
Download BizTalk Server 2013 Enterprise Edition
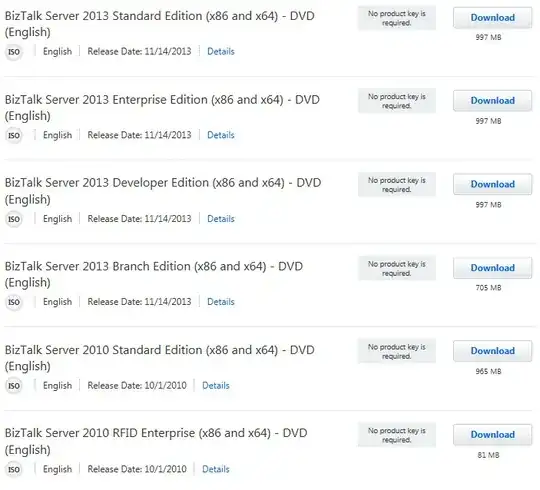[492, 101]
